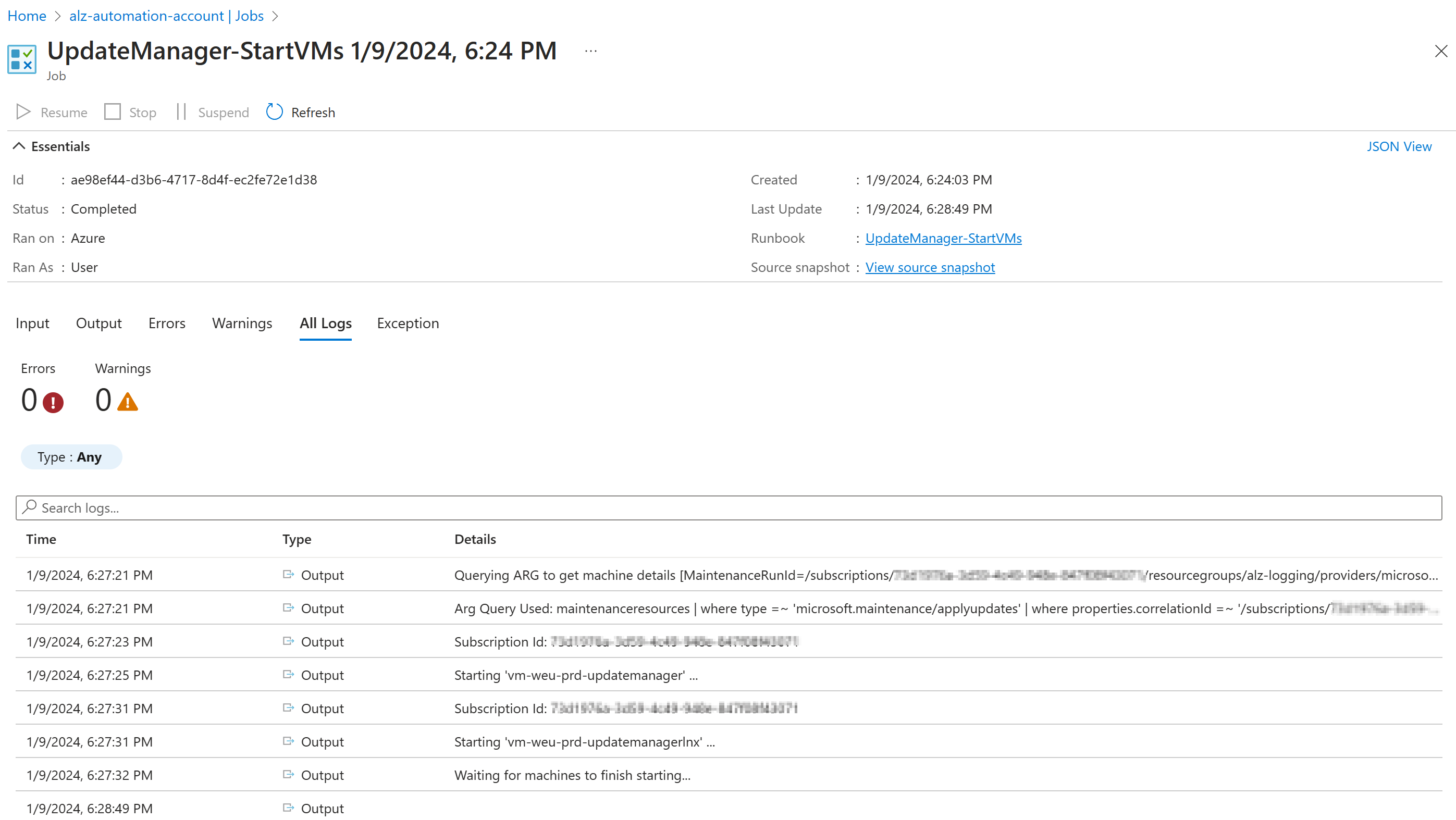This screenshot has height=820, width=1456.
Task: Click the Refresh circular arrow icon
Action: click(274, 112)
